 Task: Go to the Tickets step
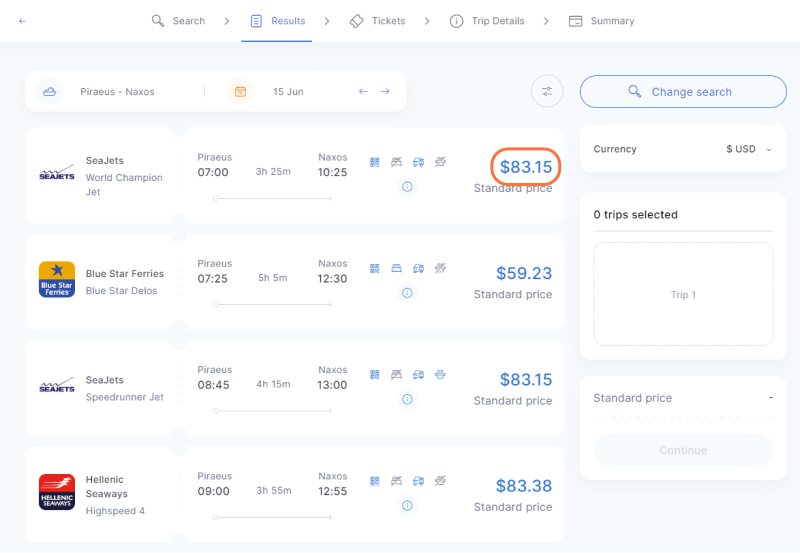pos(378,21)
